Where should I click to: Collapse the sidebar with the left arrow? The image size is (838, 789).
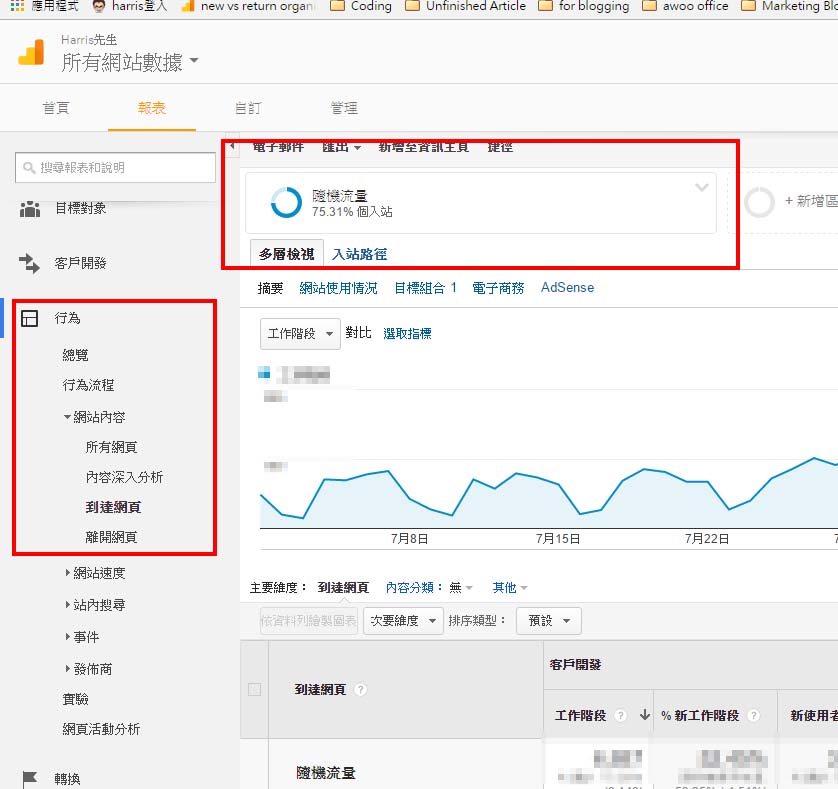[232, 145]
